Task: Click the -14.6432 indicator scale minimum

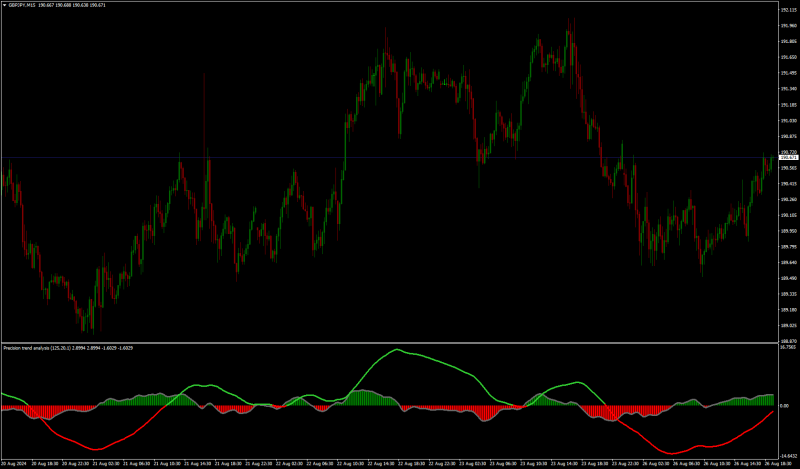Action: [x=789, y=456]
